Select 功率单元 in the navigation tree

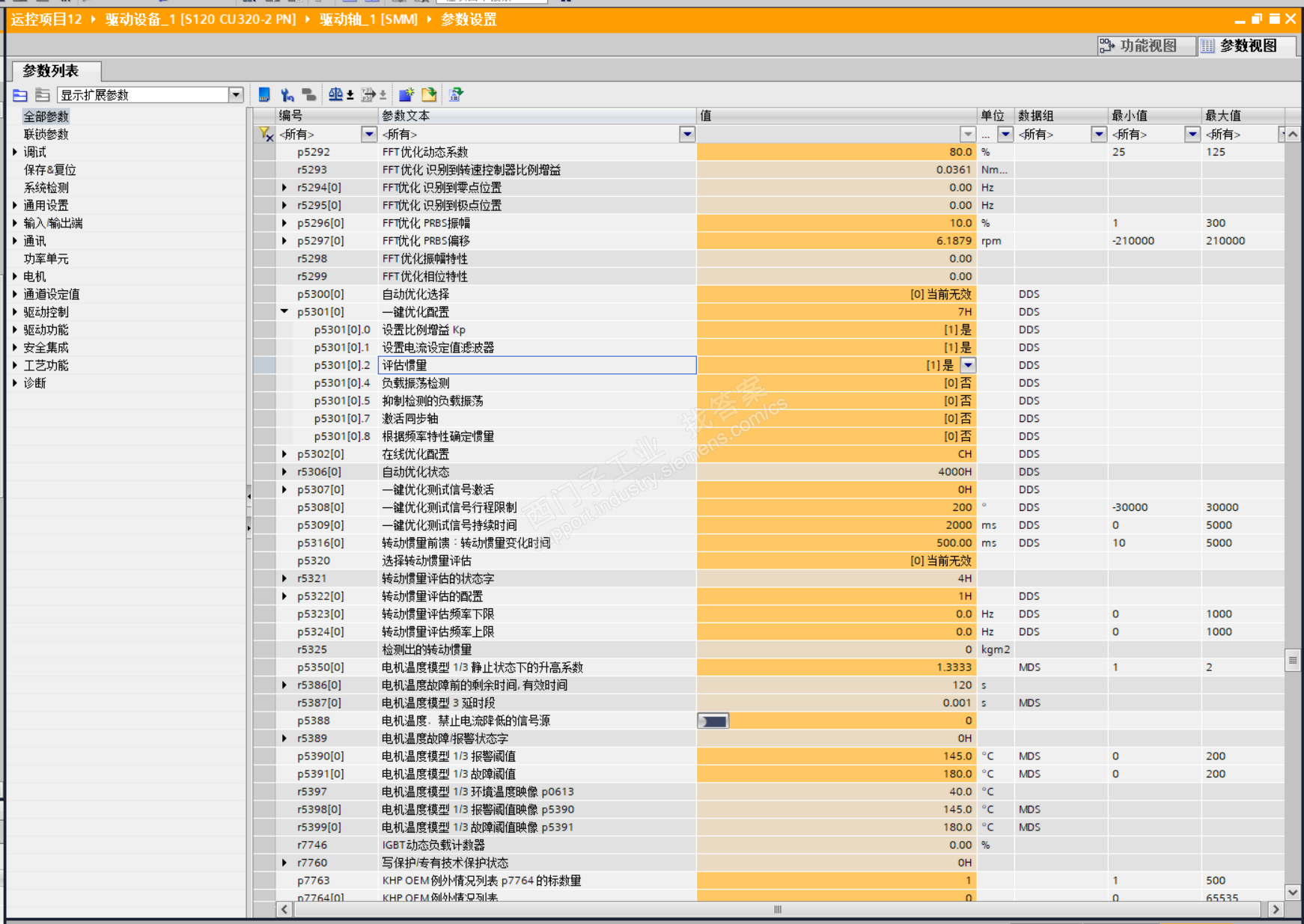[46, 259]
